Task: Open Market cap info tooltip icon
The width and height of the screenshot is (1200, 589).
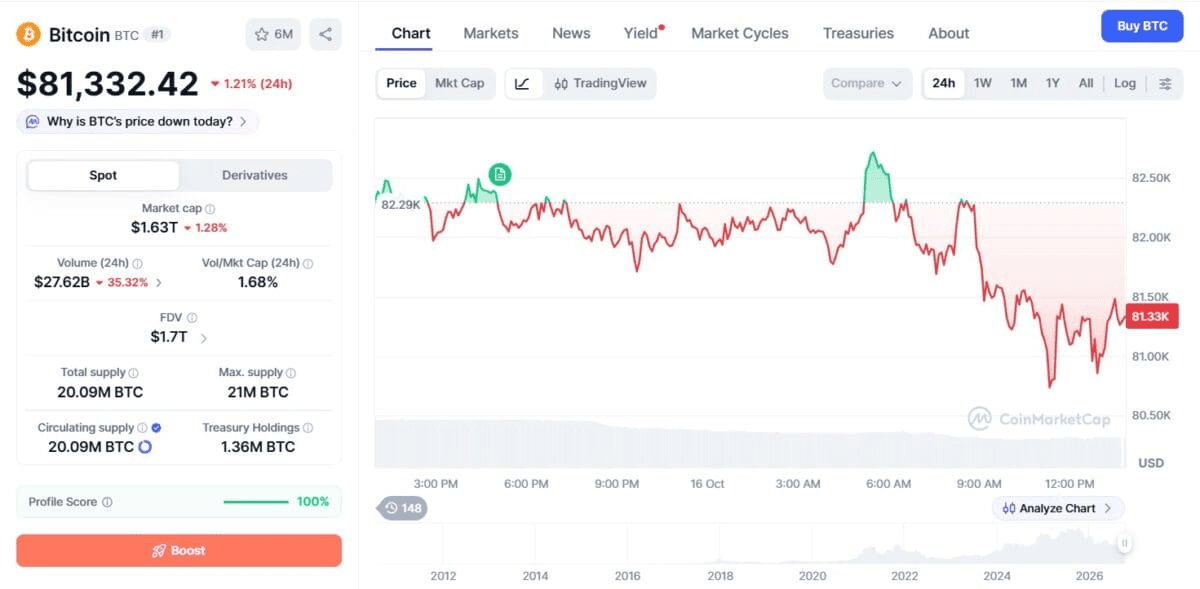Action: 210,209
